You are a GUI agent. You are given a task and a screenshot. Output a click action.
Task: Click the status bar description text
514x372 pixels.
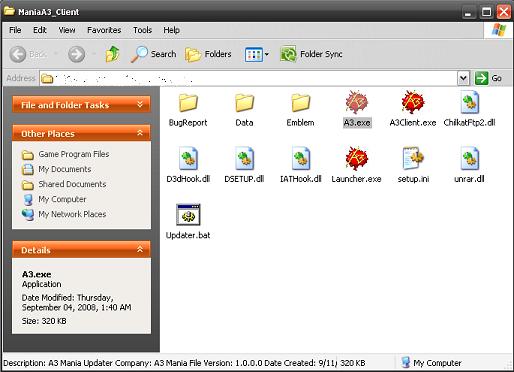pos(169,363)
